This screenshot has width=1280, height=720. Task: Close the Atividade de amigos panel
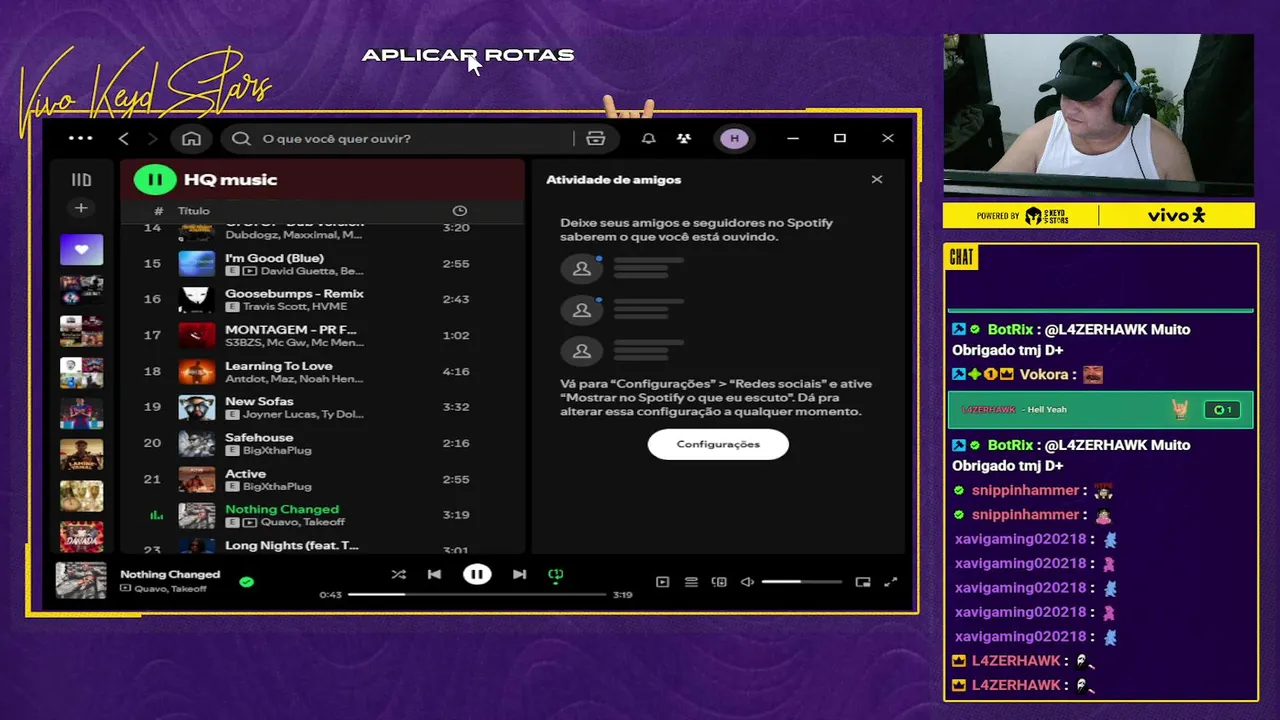click(877, 180)
